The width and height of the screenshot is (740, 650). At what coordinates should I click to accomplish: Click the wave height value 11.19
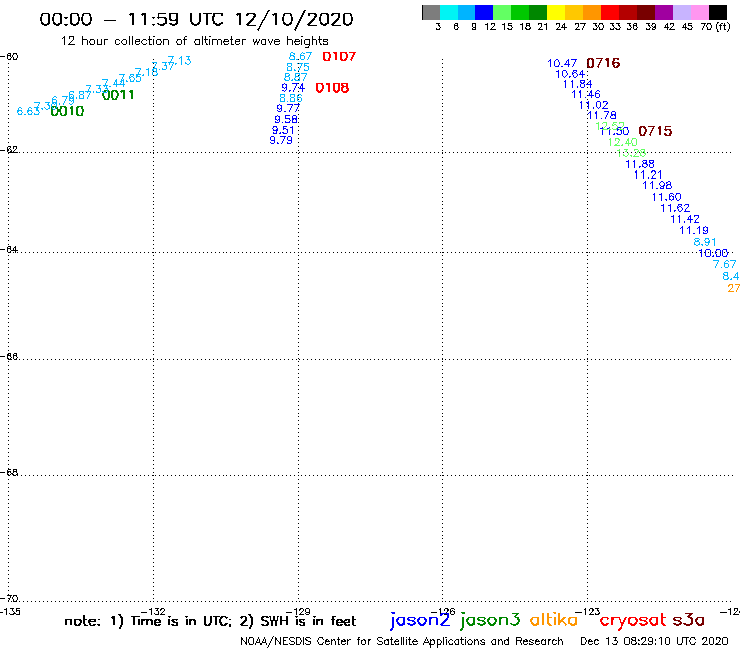[694, 231]
